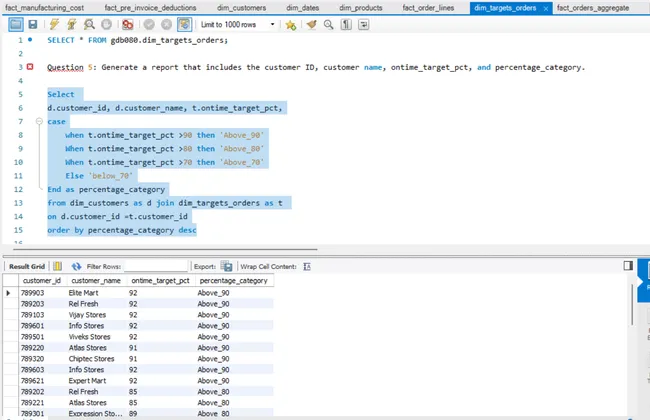Image resolution: width=650 pixels, height=420 pixels.
Task: Save snippet with star icon
Action: 291,25
